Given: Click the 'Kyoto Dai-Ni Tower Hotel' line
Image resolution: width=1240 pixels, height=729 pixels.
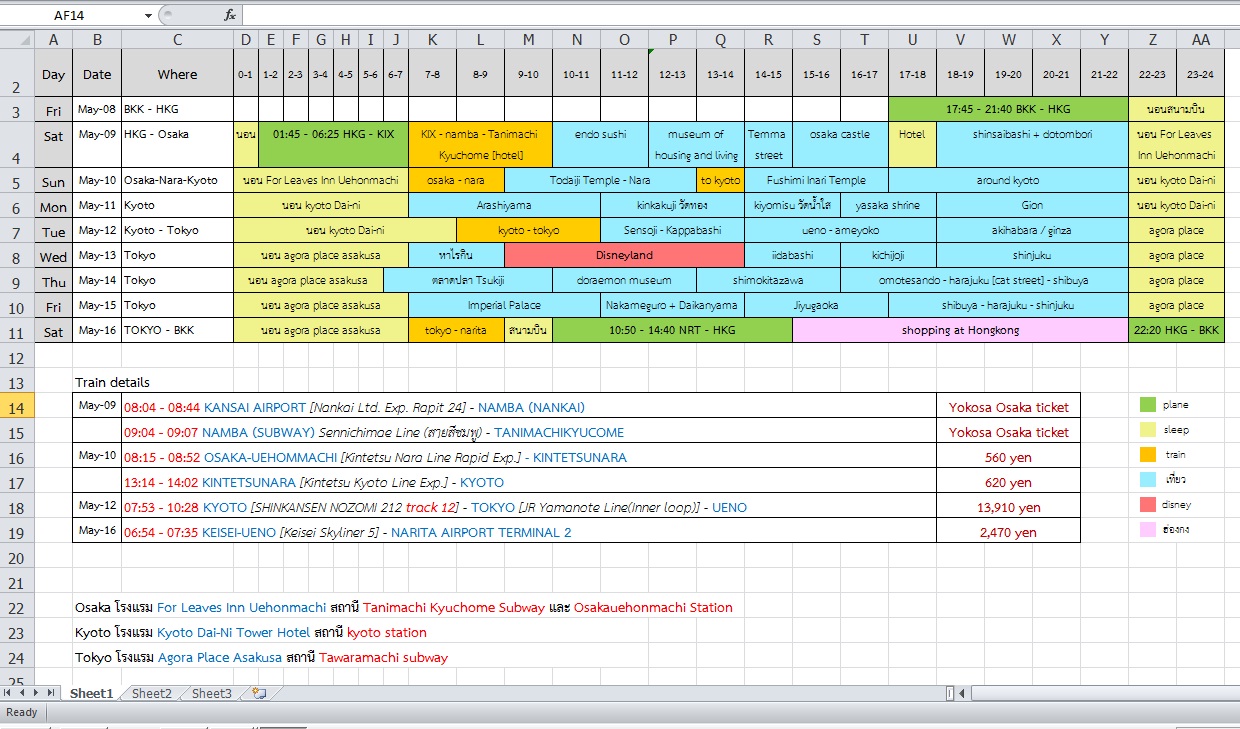Looking at the screenshot, I should click(251, 632).
